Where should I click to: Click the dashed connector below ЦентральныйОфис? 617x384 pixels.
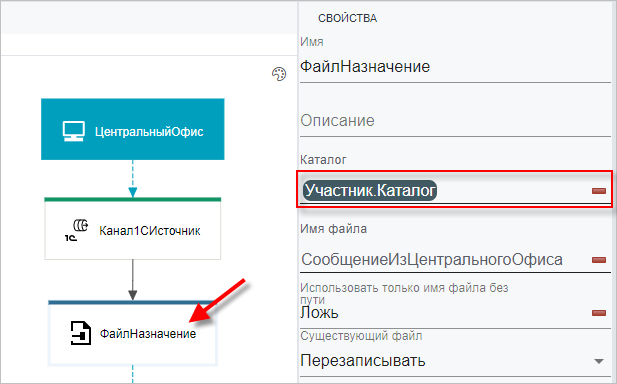[133, 178]
